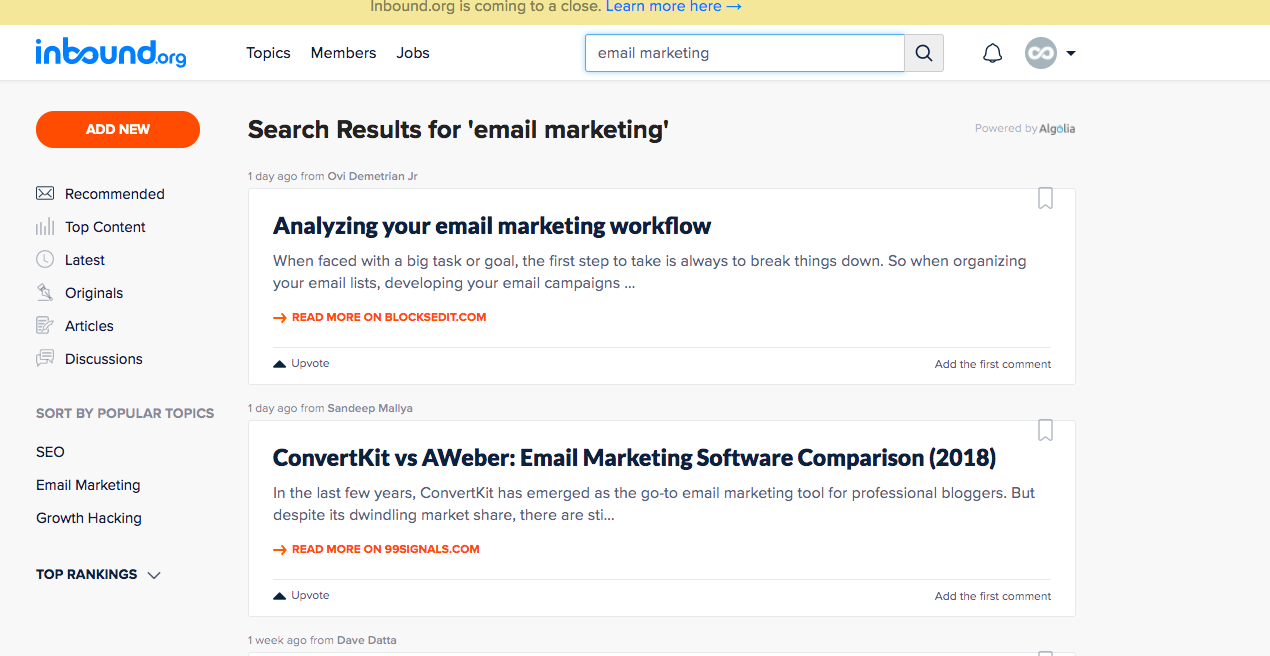Open the Growth Hacking popular topic
Screen dimensions: 1270x656
click(89, 518)
